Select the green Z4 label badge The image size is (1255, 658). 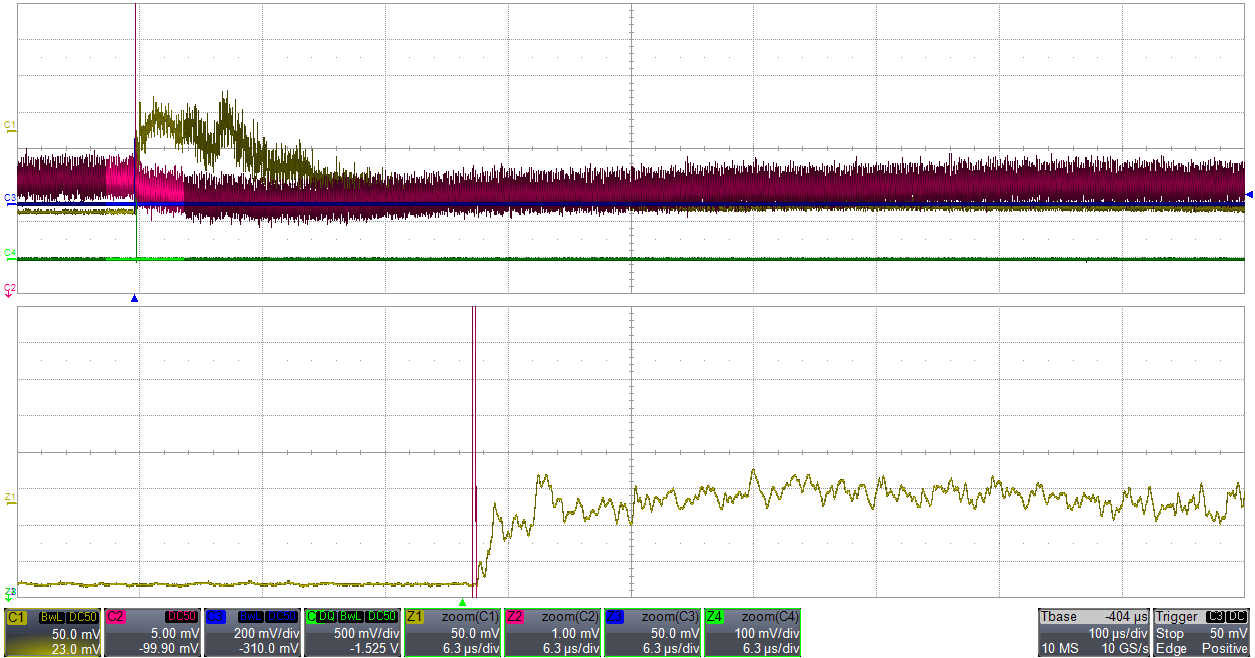point(716,617)
